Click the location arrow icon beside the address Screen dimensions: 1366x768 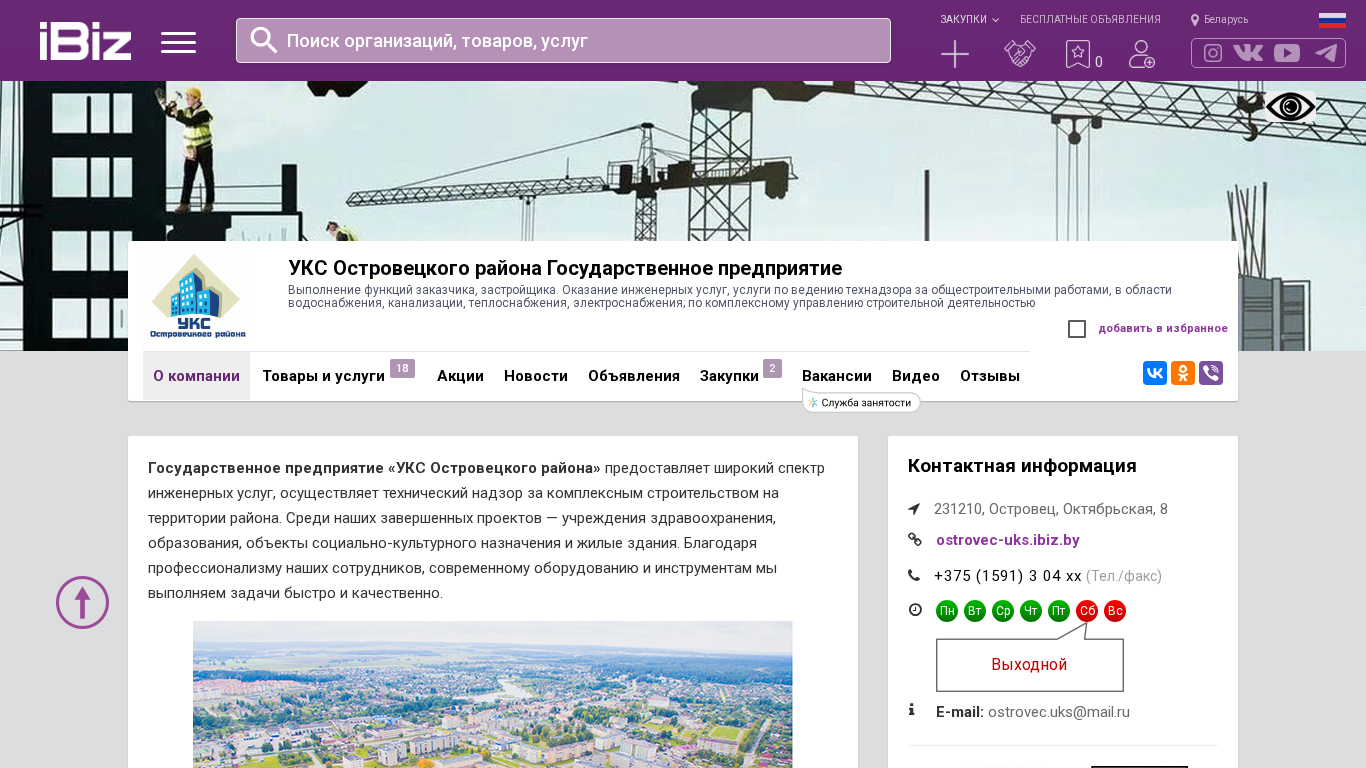914,509
